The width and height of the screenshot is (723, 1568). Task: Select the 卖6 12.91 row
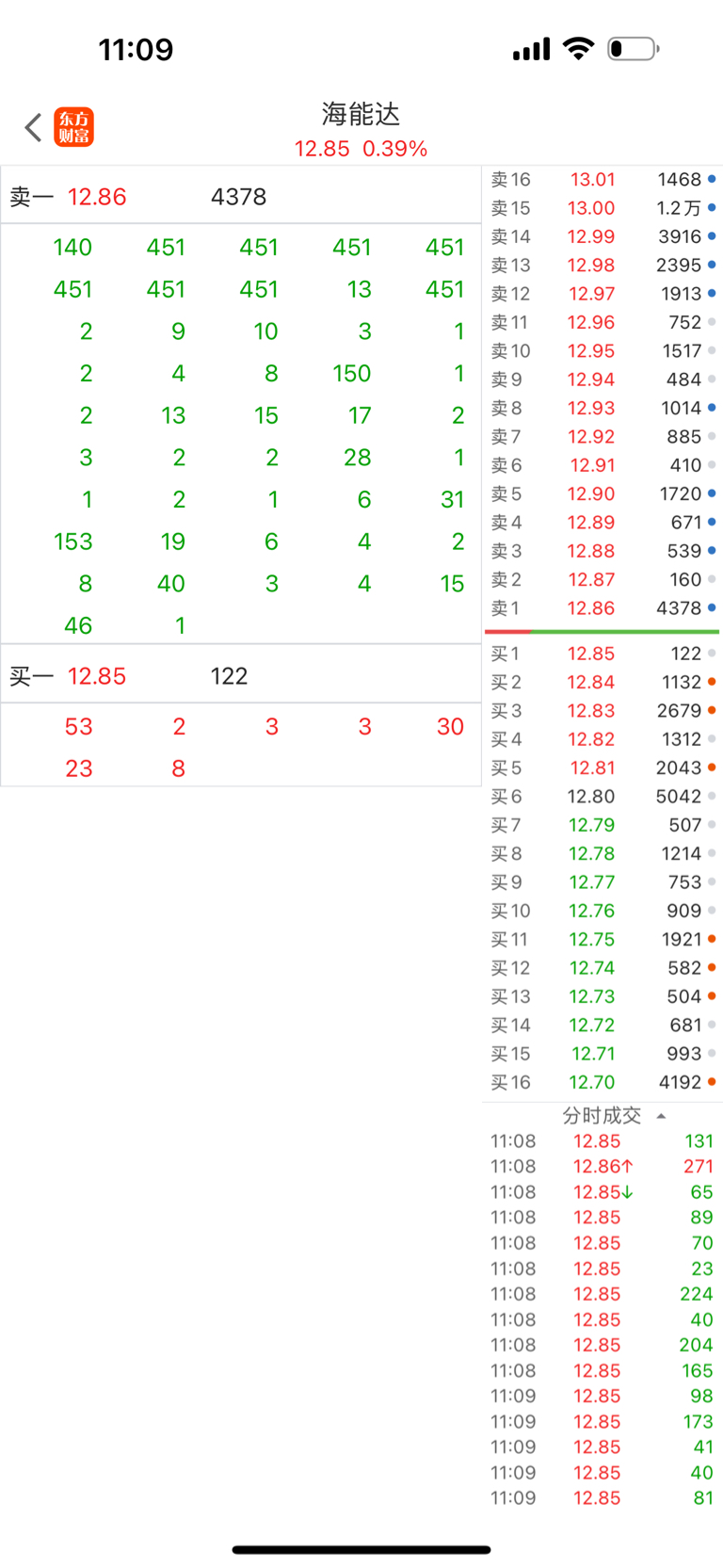(x=602, y=465)
